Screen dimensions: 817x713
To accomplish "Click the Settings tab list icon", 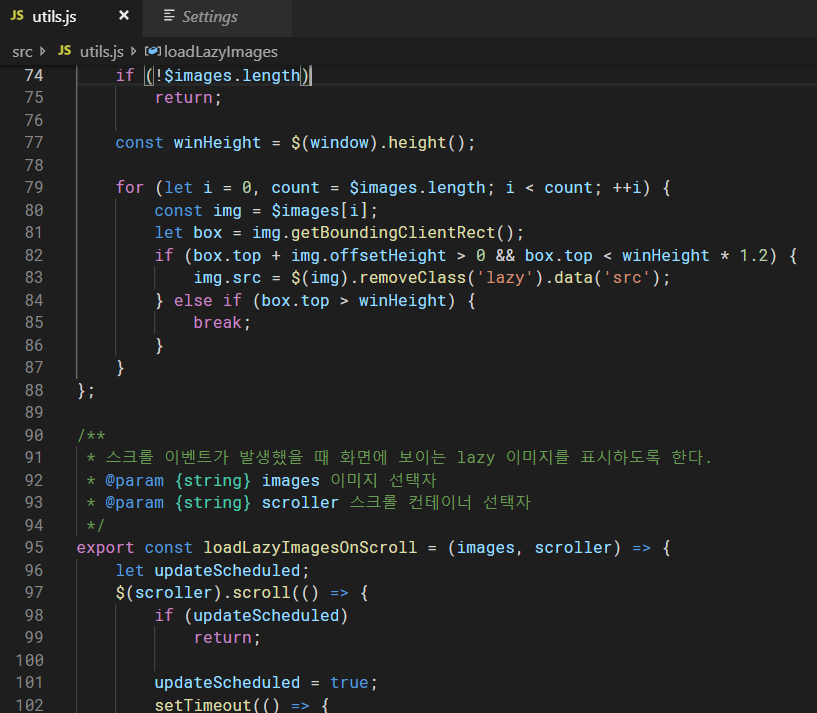I will pyautogui.click(x=169, y=17).
